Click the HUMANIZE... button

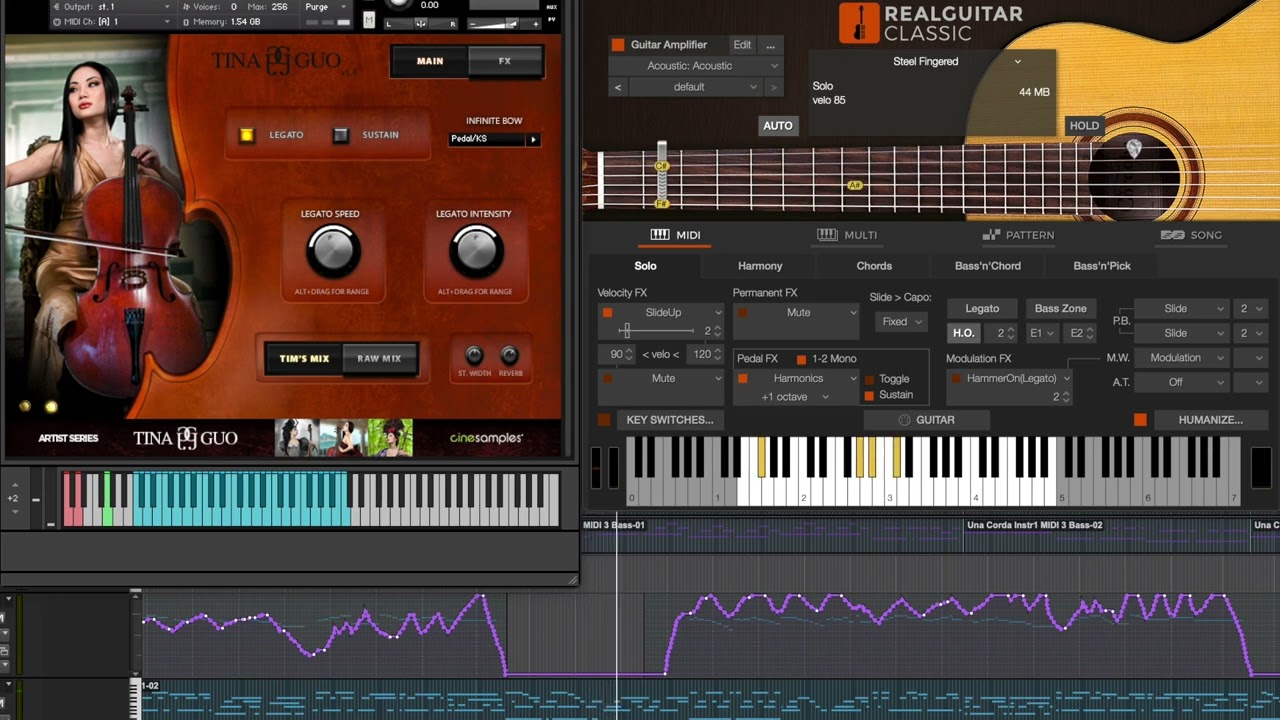point(1210,420)
